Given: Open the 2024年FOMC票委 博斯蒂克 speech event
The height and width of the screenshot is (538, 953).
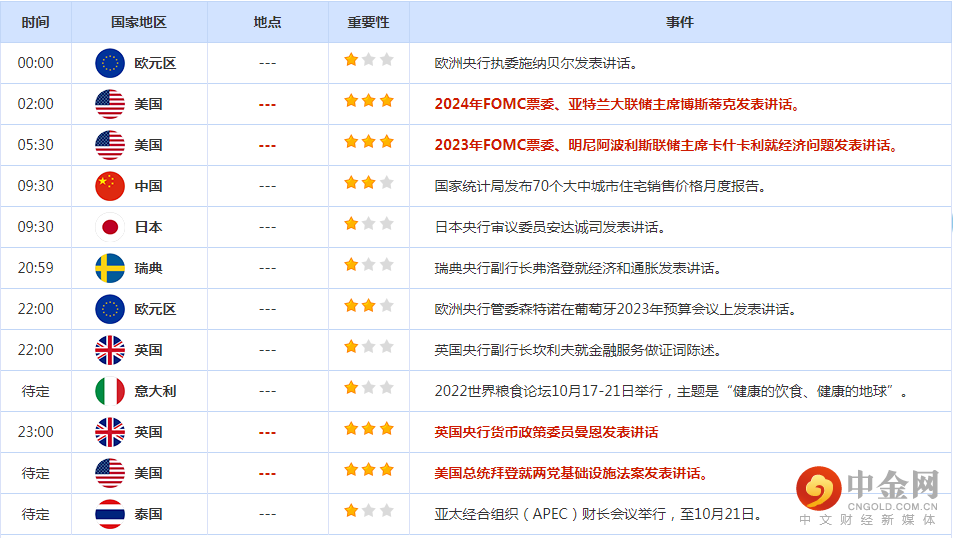Looking at the screenshot, I should click(x=617, y=104).
